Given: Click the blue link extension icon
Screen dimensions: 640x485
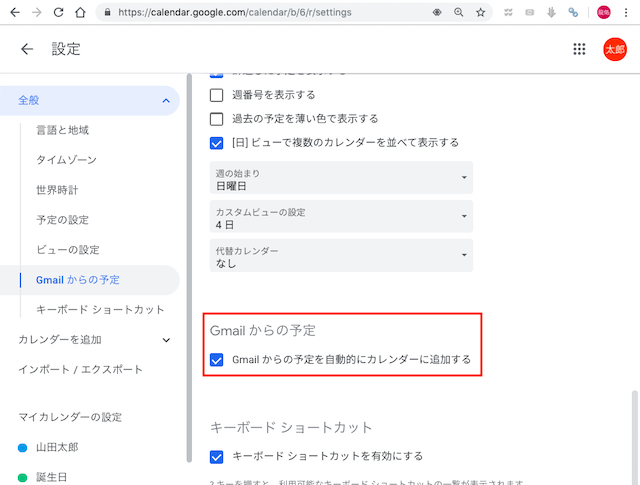Looking at the screenshot, I should point(573,12).
